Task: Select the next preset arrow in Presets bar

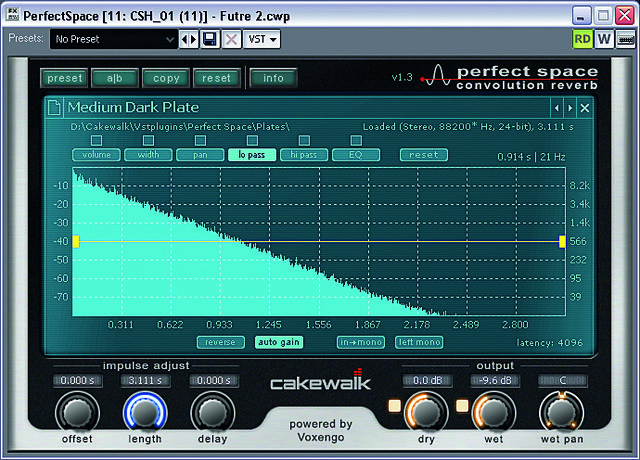Action: coord(193,40)
